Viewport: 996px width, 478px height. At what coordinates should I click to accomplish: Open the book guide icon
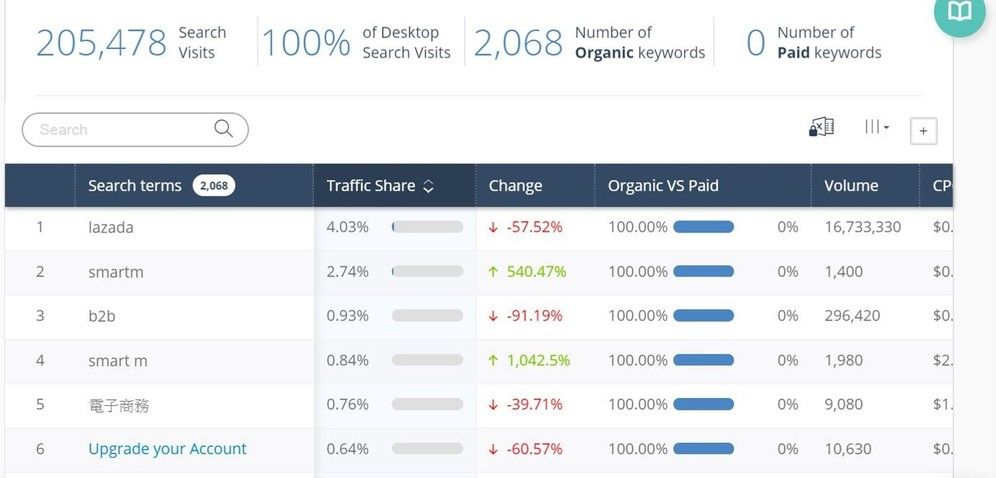pyautogui.click(x=959, y=12)
